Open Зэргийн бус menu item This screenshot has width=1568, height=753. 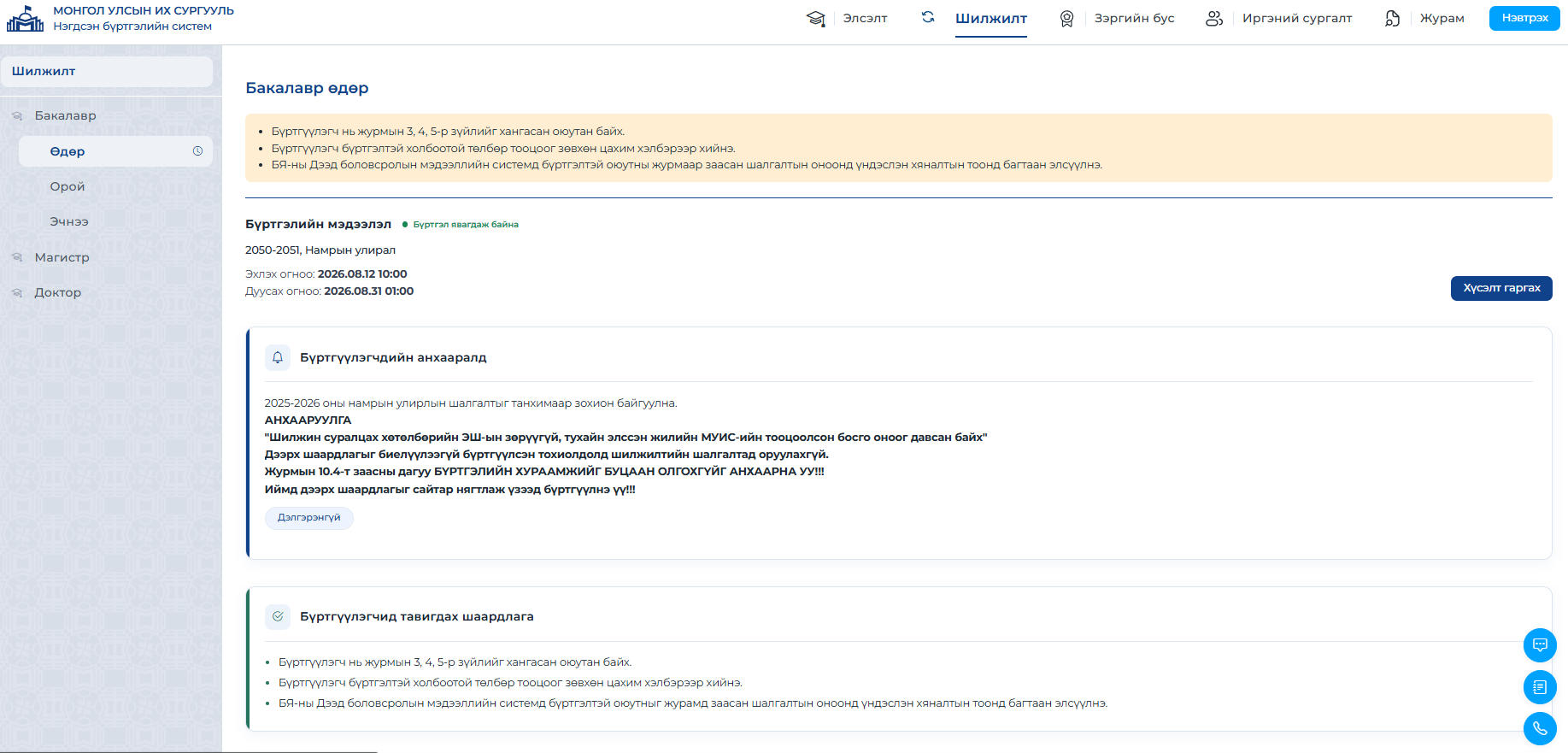(1134, 19)
